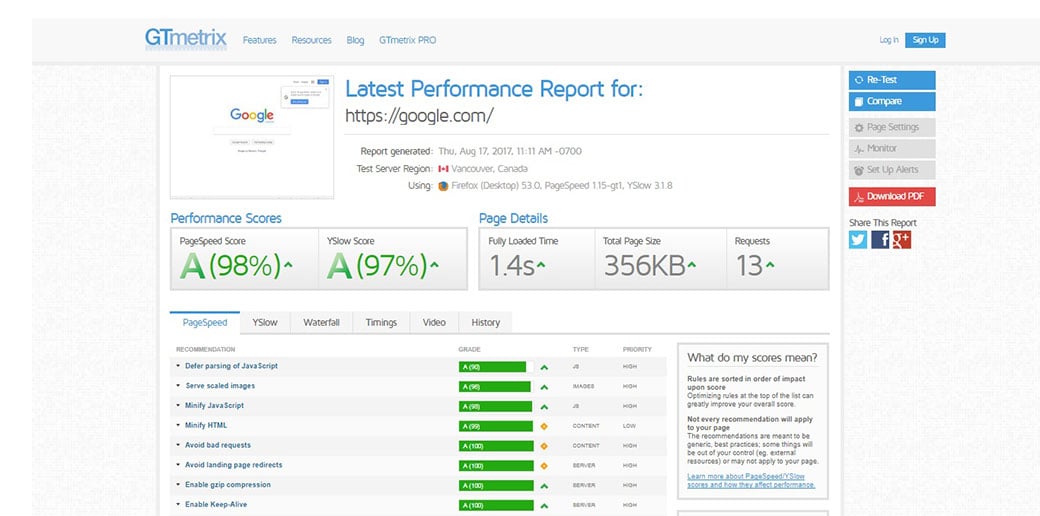This screenshot has width=1040, height=516.
Task: Open the Waterfall tab
Action: click(x=321, y=322)
